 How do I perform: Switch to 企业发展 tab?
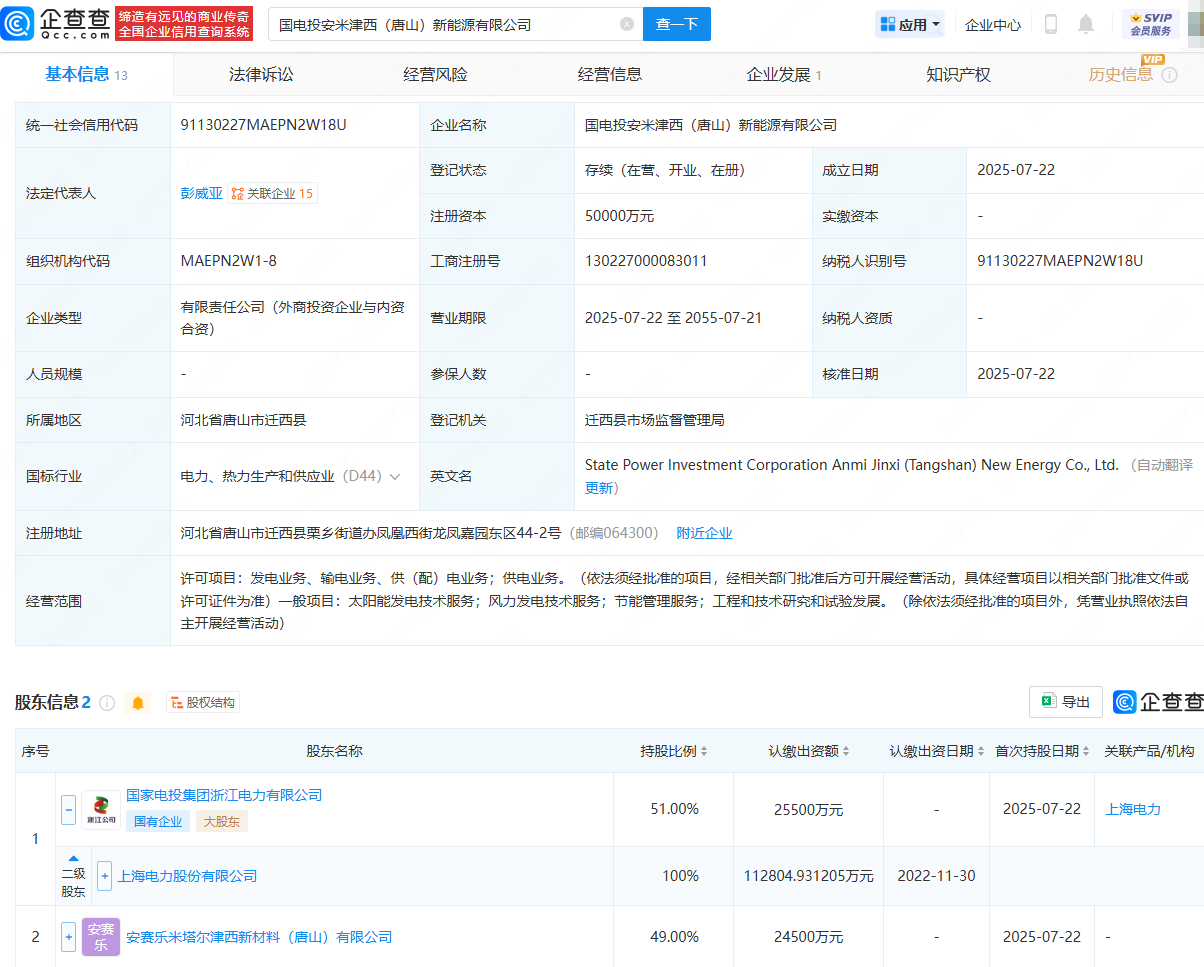[784, 75]
